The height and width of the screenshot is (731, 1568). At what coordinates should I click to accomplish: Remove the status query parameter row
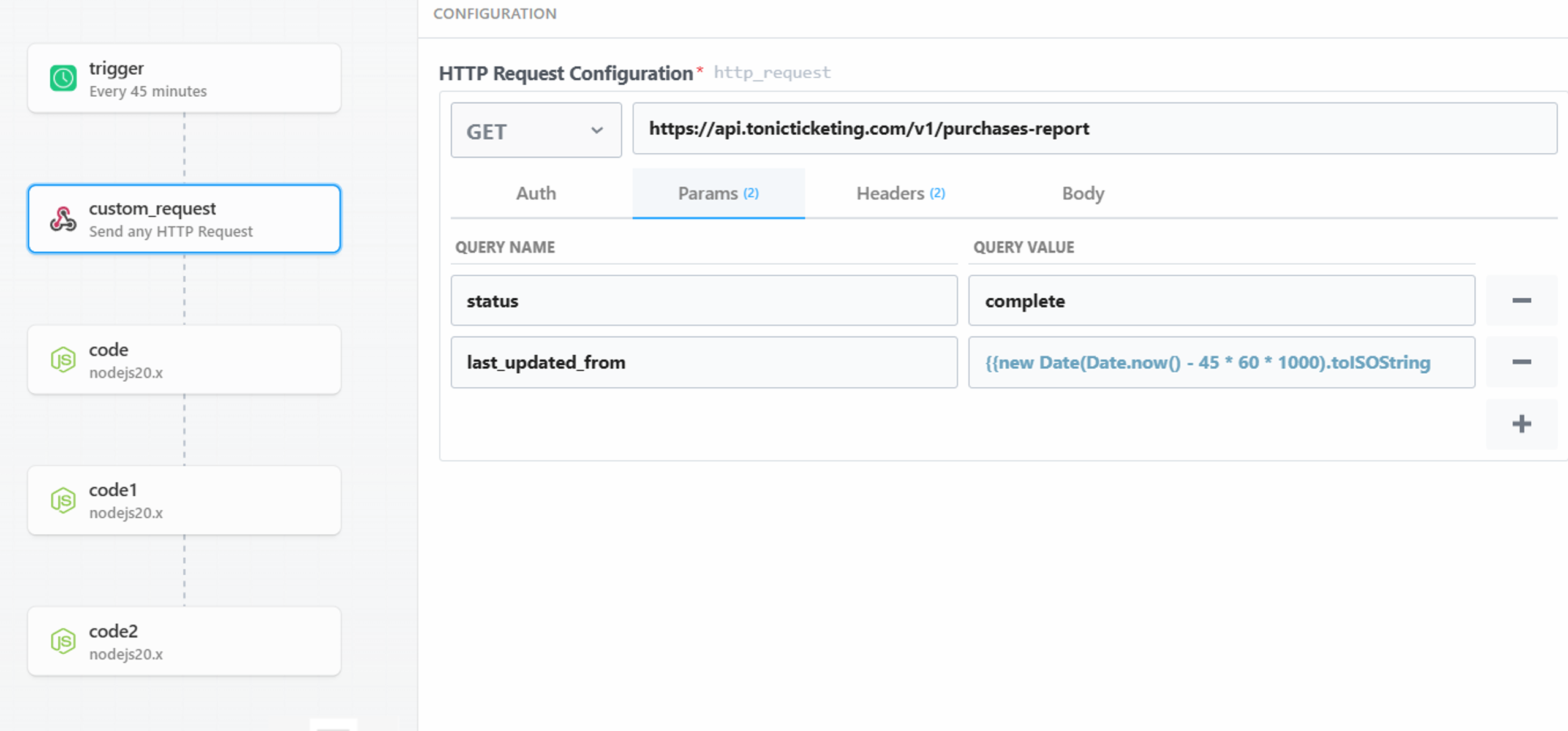(1521, 300)
